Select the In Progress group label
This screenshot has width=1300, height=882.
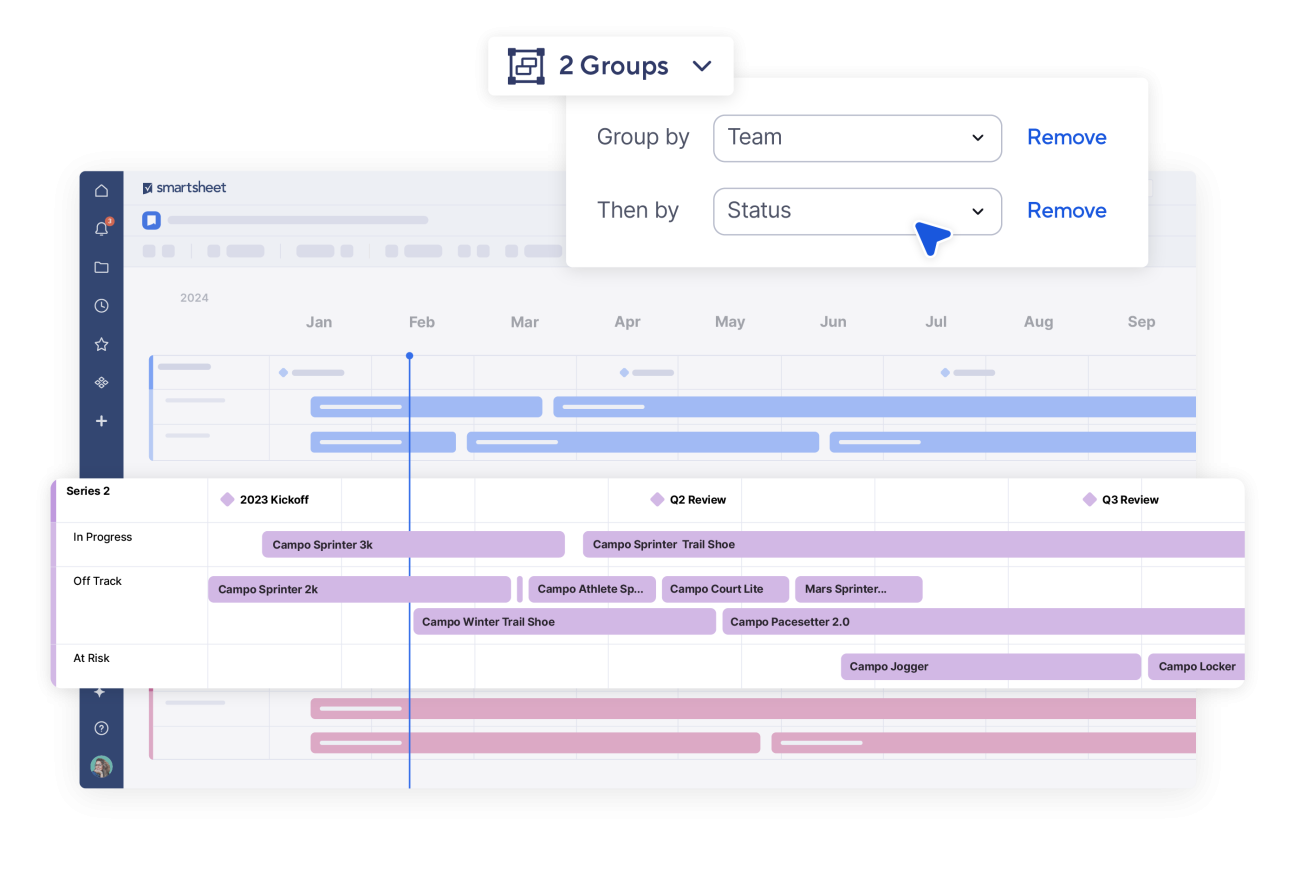click(x=102, y=537)
